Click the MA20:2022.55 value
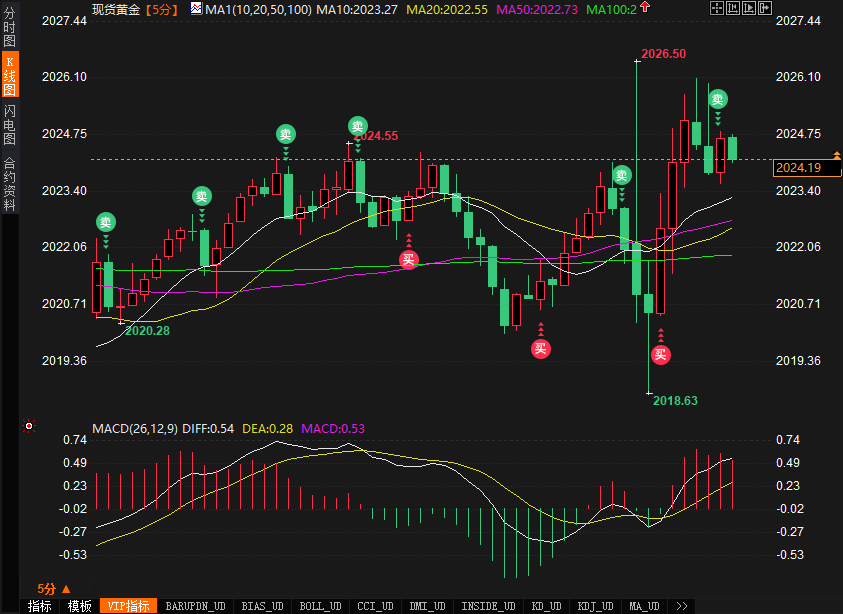843x614 pixels. [447, 9]
